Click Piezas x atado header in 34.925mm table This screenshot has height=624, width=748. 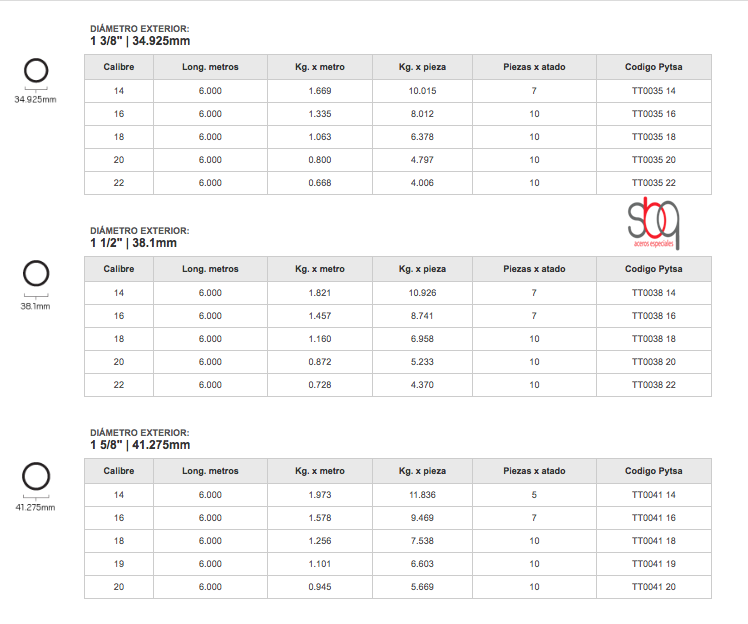[534, 68]
